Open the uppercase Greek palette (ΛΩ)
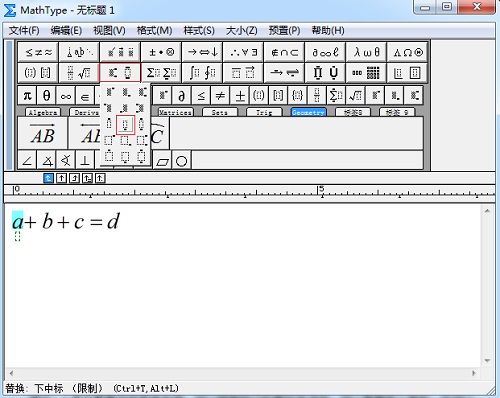This screenshot has height=398, width=500. click(x=407, y=52)
